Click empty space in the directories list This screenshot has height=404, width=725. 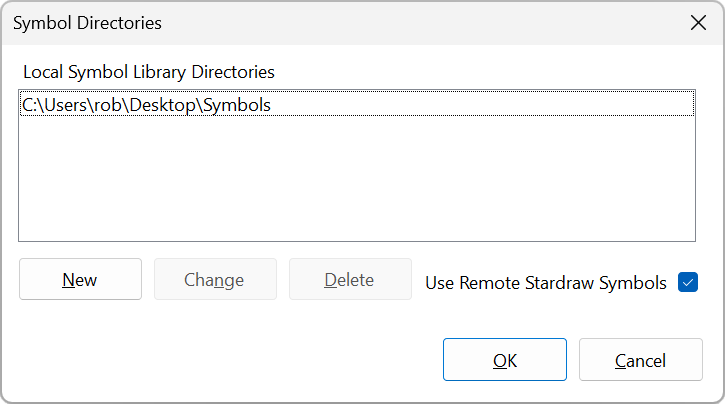click(357, 180)
